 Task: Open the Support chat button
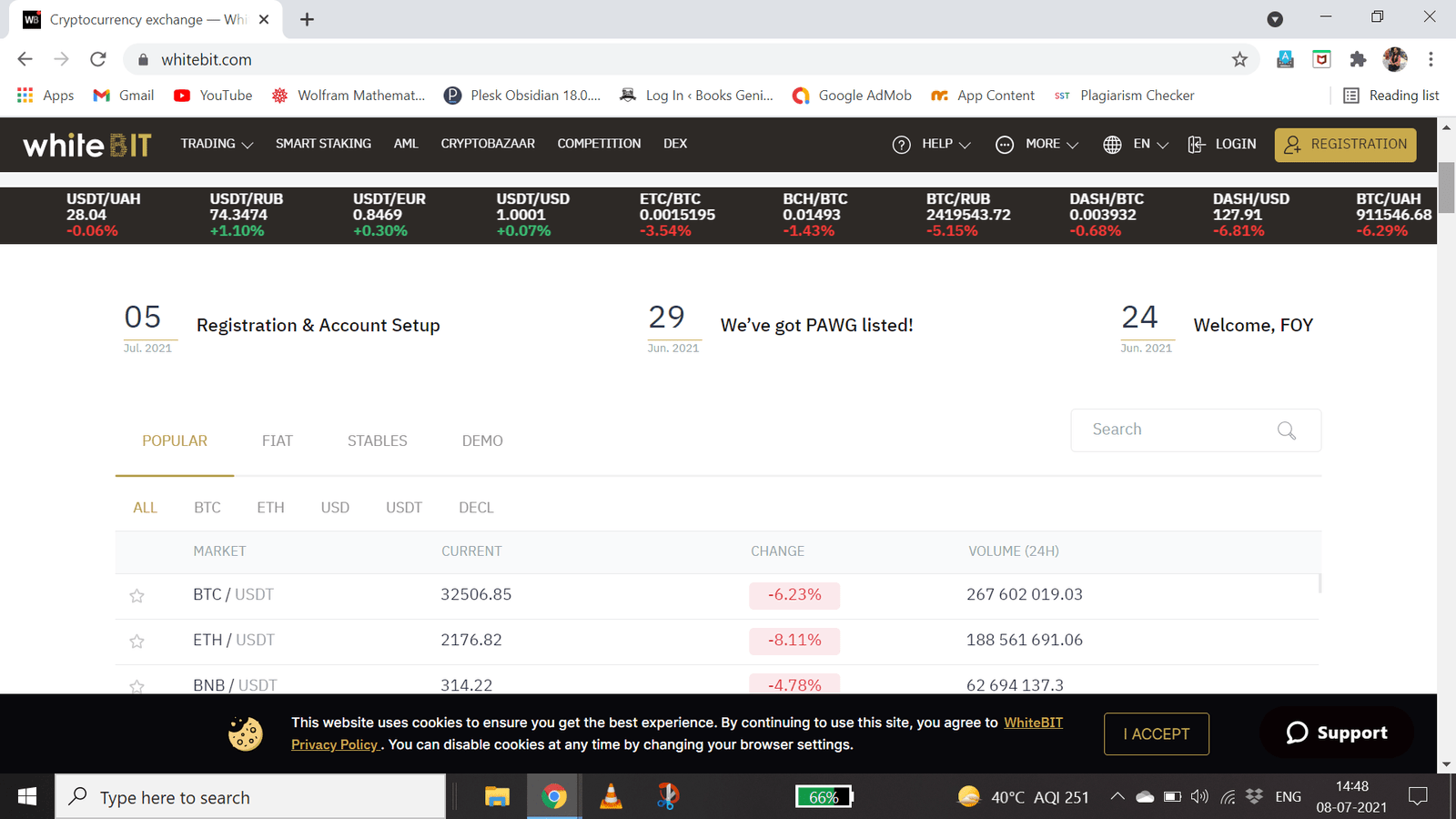[x=1337, y=733]
